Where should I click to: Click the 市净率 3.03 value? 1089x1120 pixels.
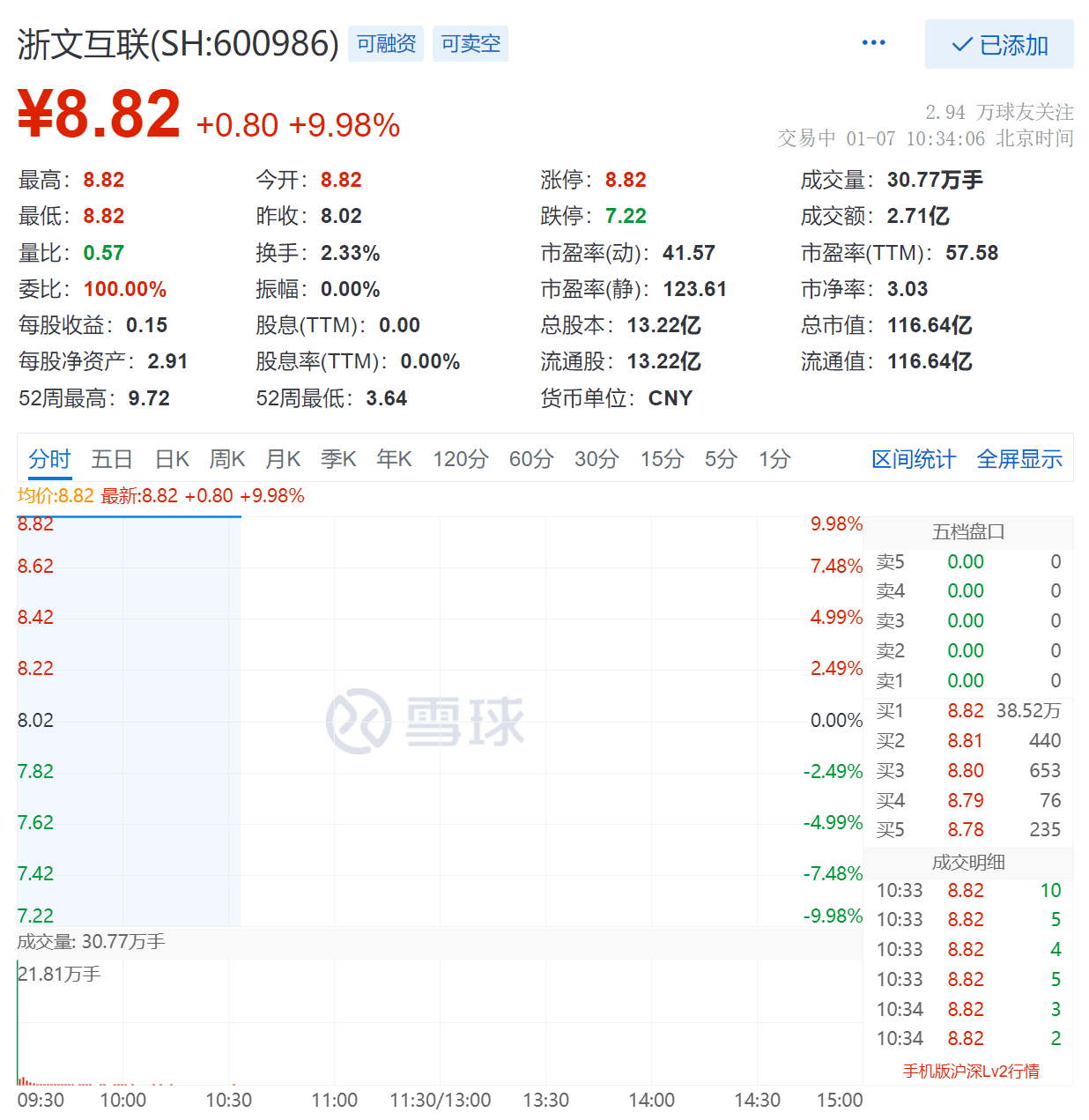tap(907, 289)
